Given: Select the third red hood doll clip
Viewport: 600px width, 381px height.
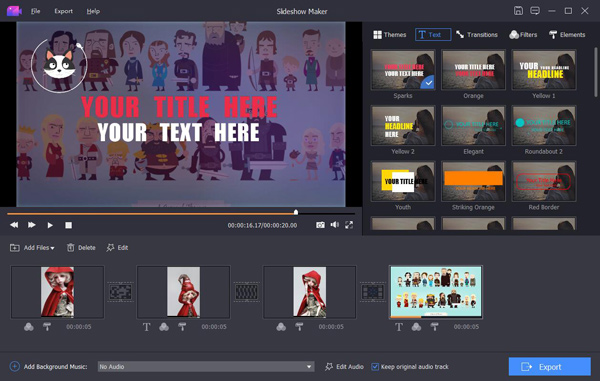Looking at the screenshot, I should 310,292.
